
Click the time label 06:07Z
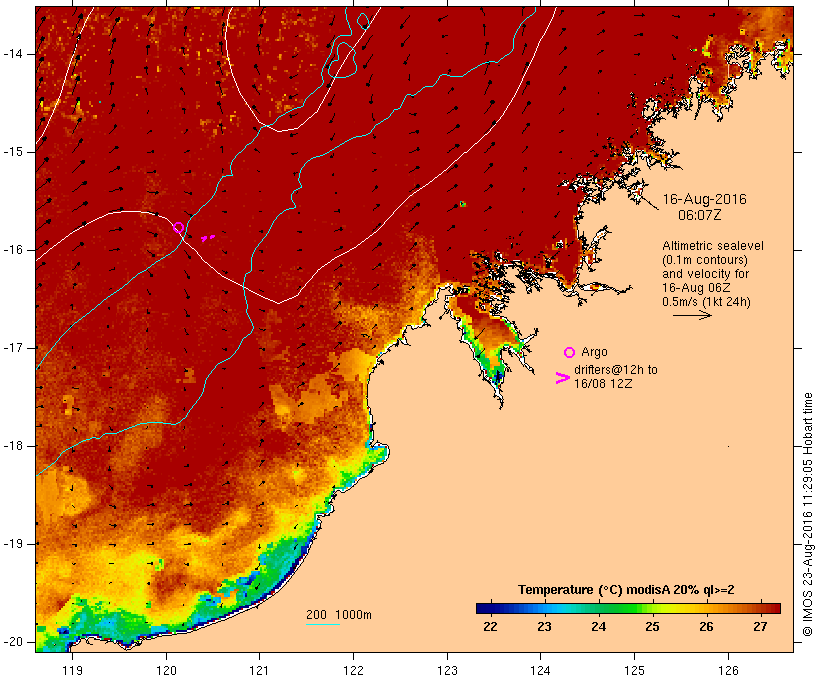click(700, 215)
